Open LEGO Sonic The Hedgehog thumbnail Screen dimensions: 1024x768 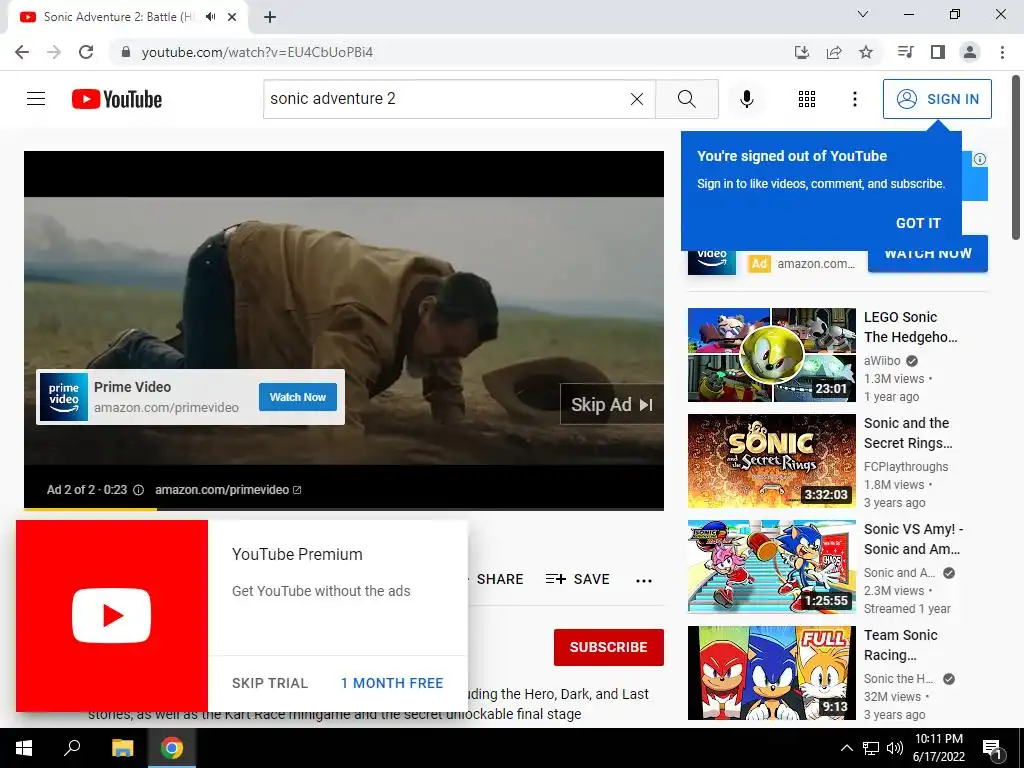[x=771, y=355]
